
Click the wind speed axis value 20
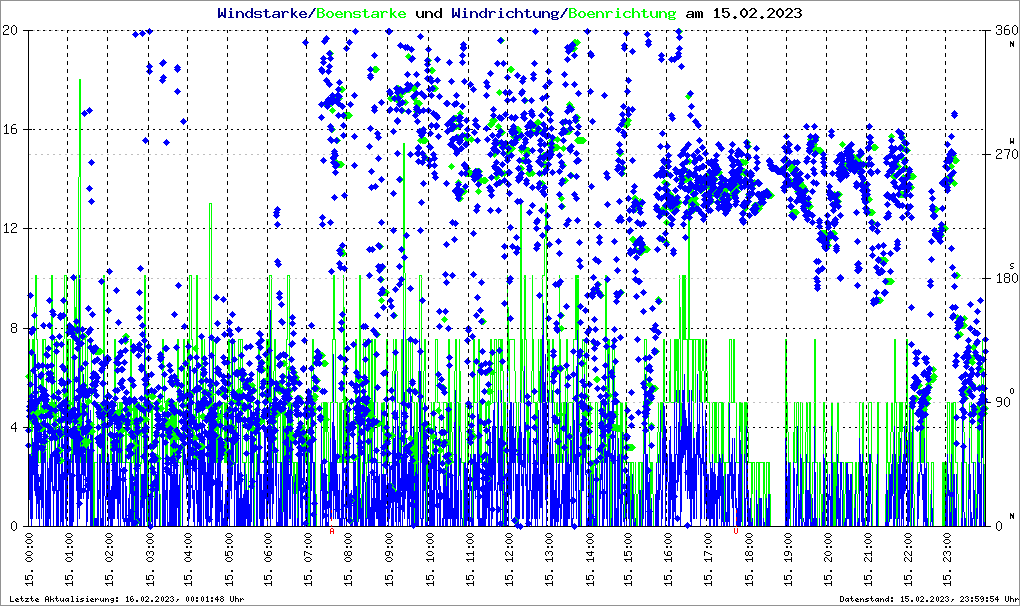(x=10, y=30)
